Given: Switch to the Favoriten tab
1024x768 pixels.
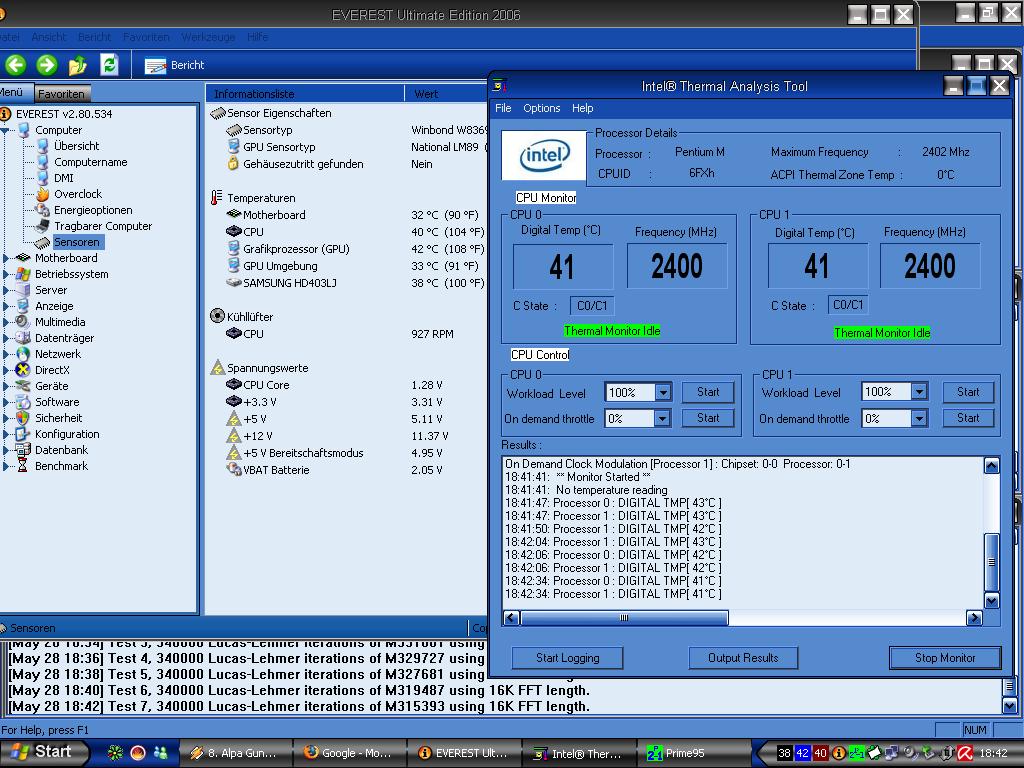Looking at the screenshot, I should [61, 93].
